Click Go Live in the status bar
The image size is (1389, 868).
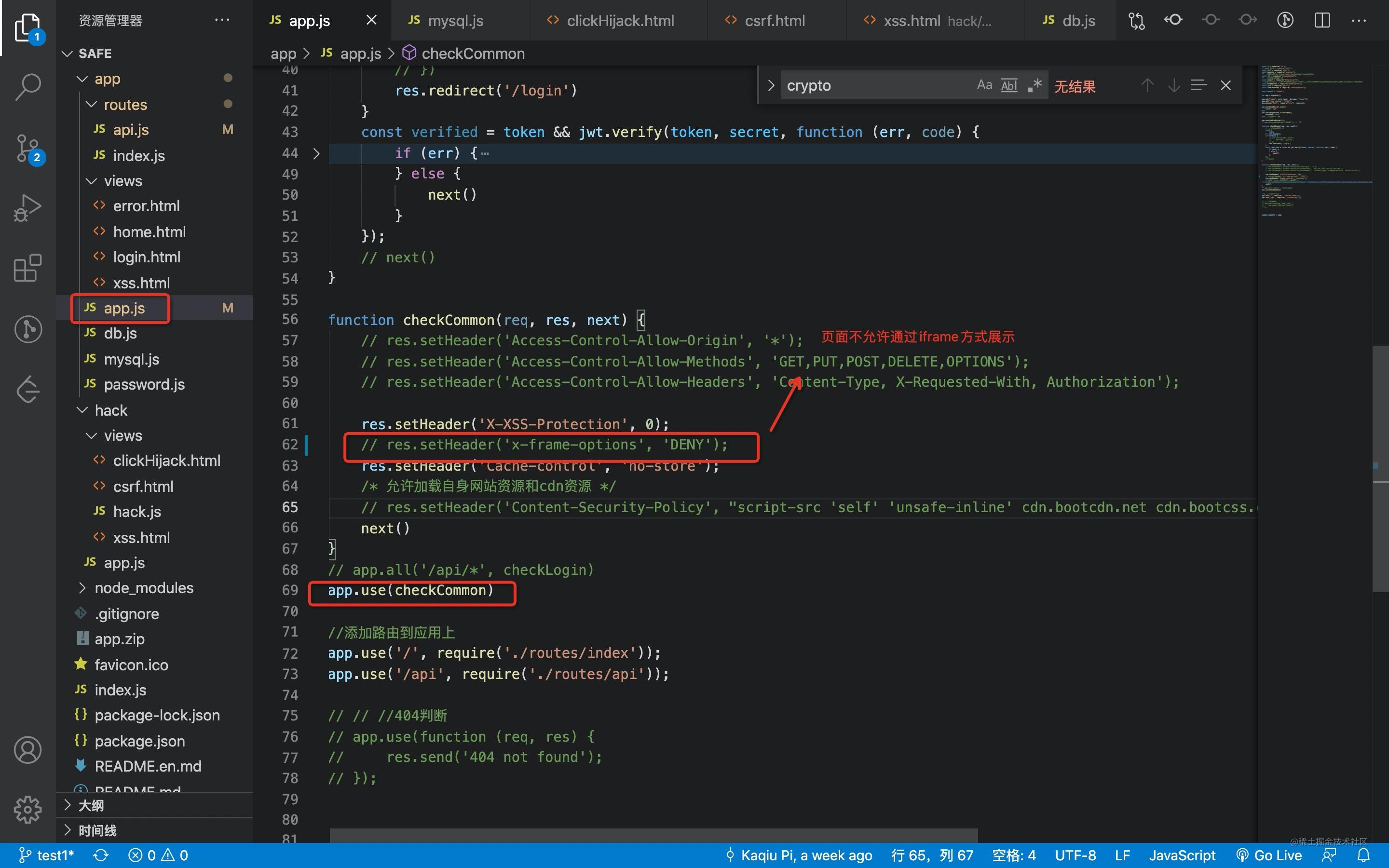[x=1269, y=855]
